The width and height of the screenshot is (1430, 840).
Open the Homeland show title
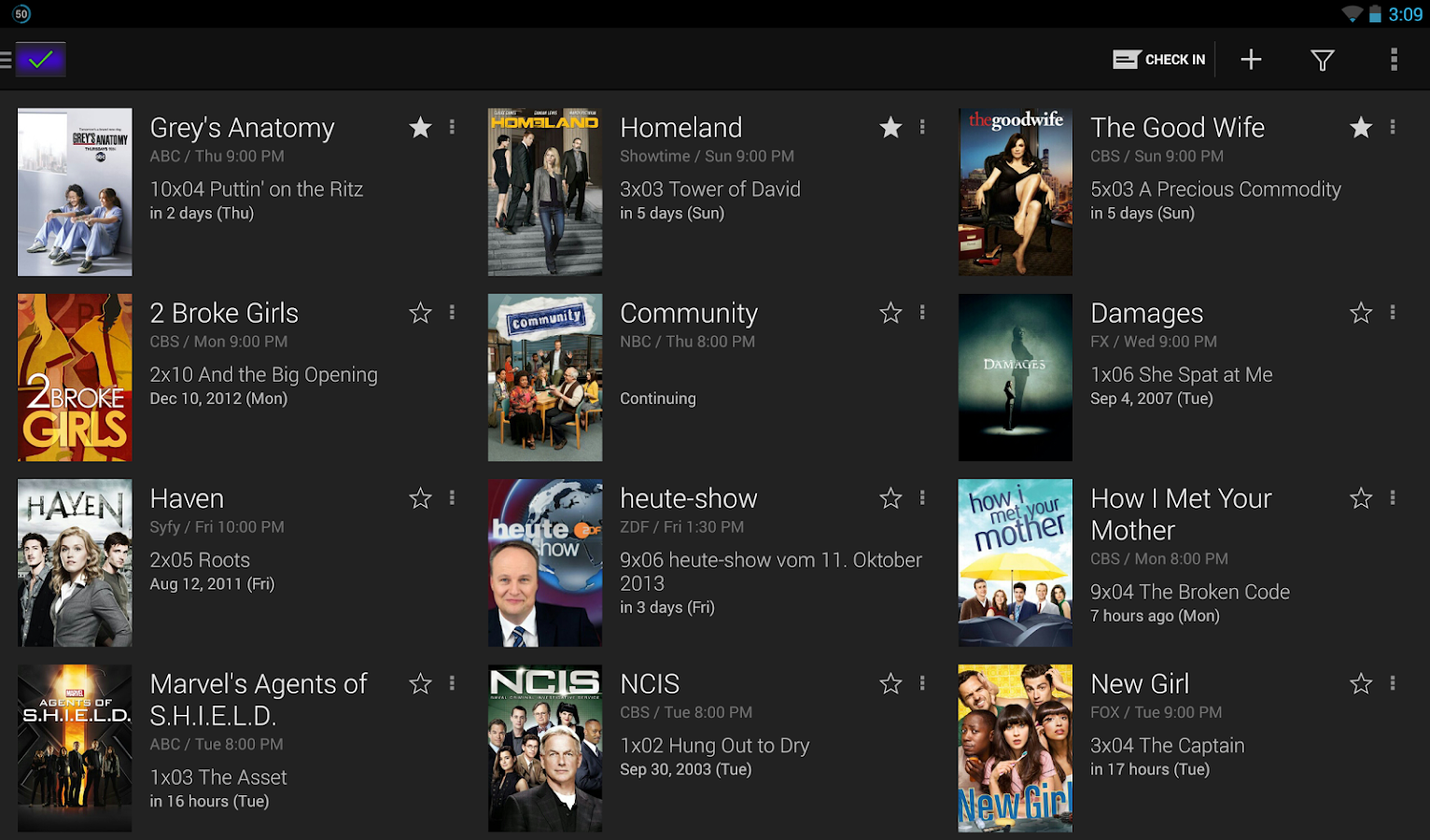(681, 128)
